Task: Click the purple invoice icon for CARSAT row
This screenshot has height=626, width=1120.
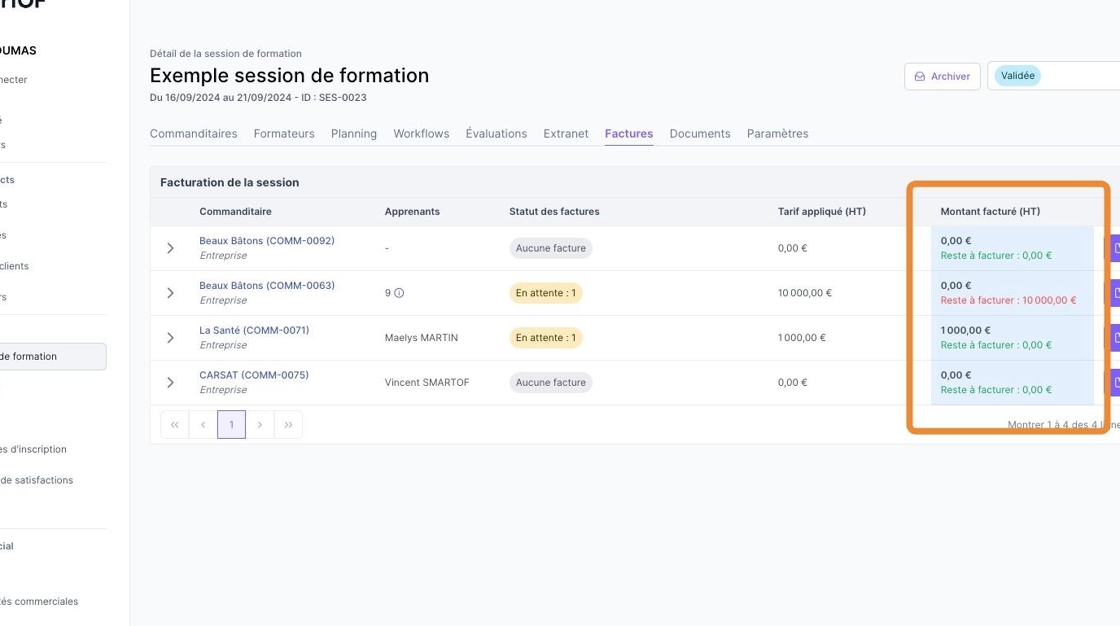Action: pos(1114,382)
